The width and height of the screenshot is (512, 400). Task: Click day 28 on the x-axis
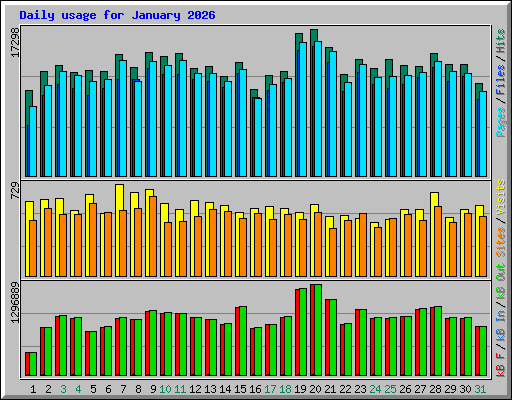(x=435, y=389)
